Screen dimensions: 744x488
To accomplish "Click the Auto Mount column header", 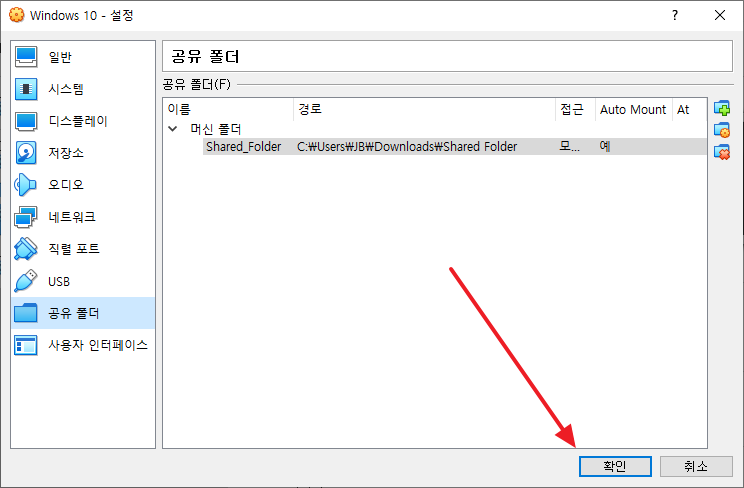I will [x=633, y=109].
